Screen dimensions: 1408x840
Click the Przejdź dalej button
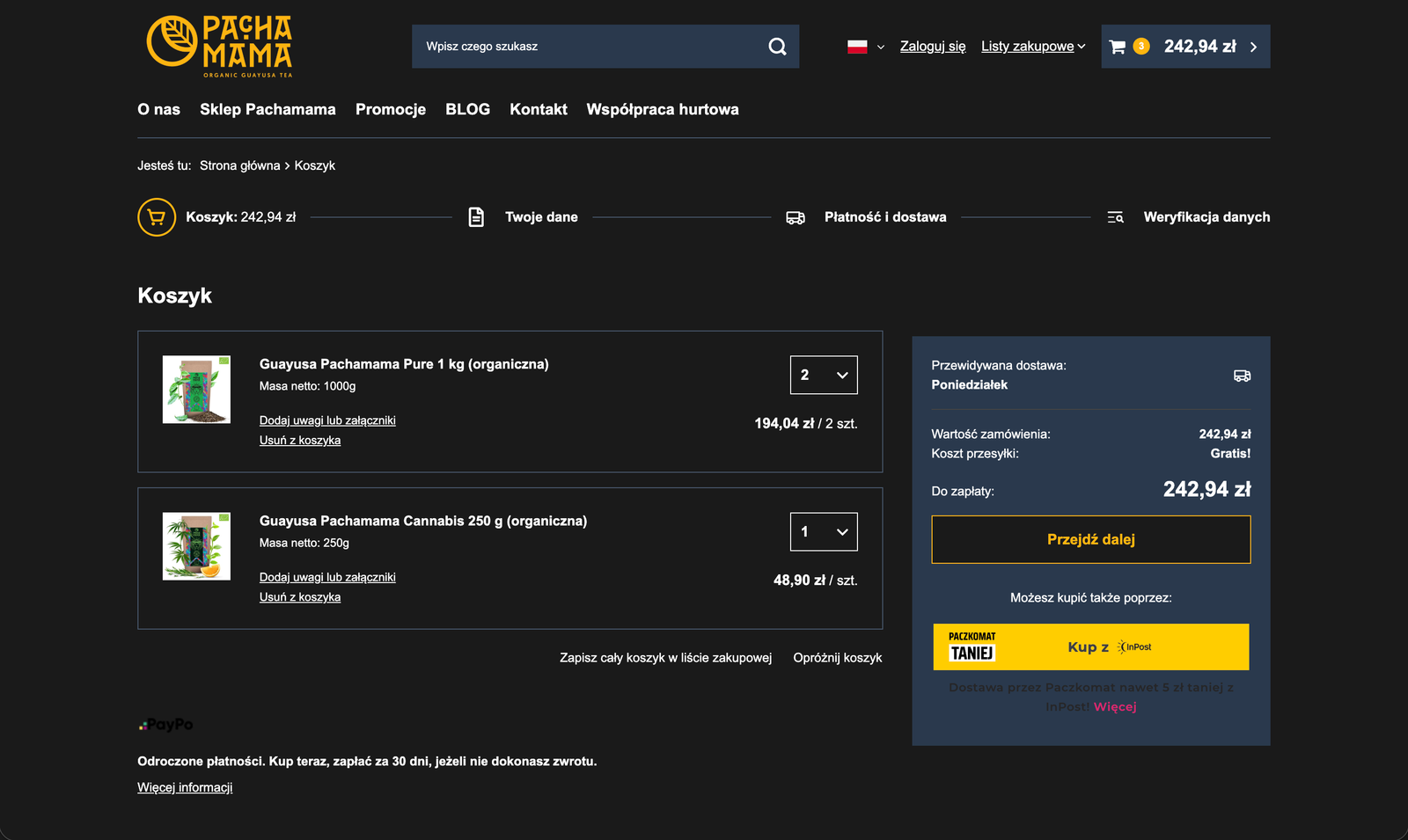click(x=1091, y=539)
